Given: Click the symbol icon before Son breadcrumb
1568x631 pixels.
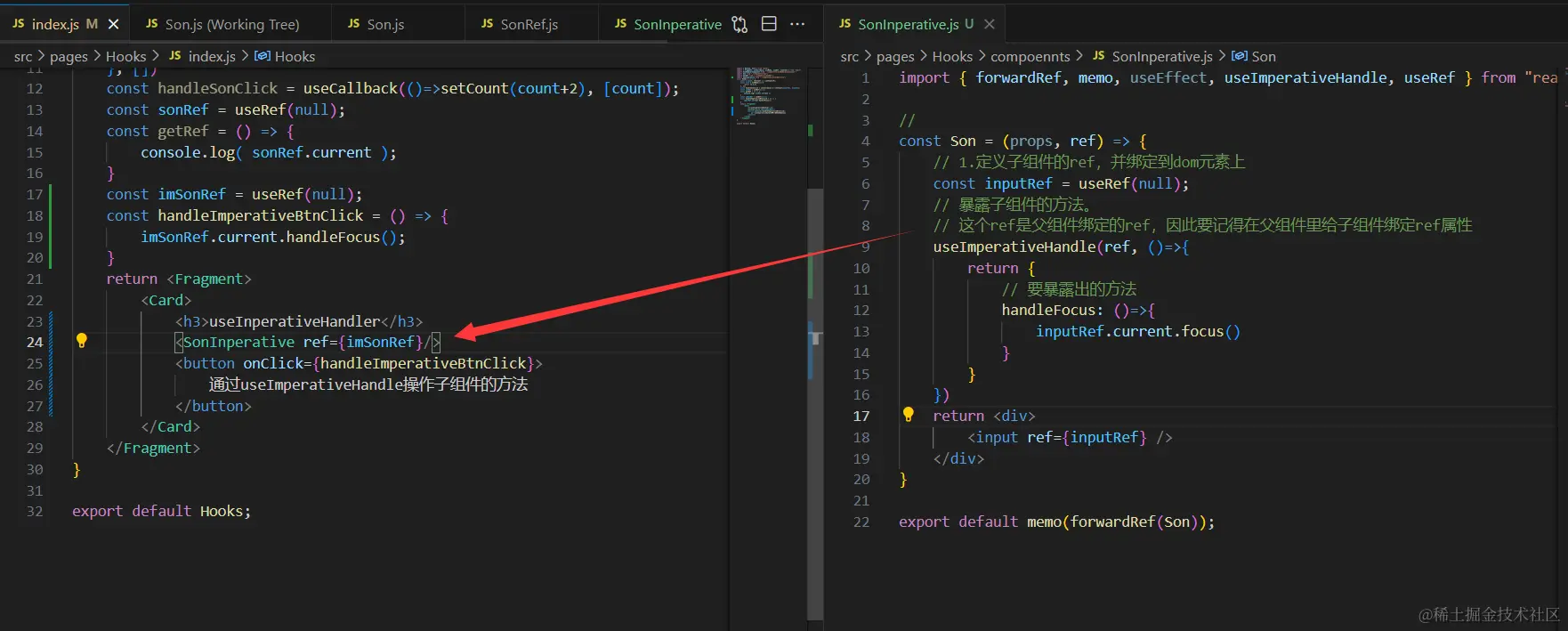Looking at the screenshot, I should [1240, 56].
